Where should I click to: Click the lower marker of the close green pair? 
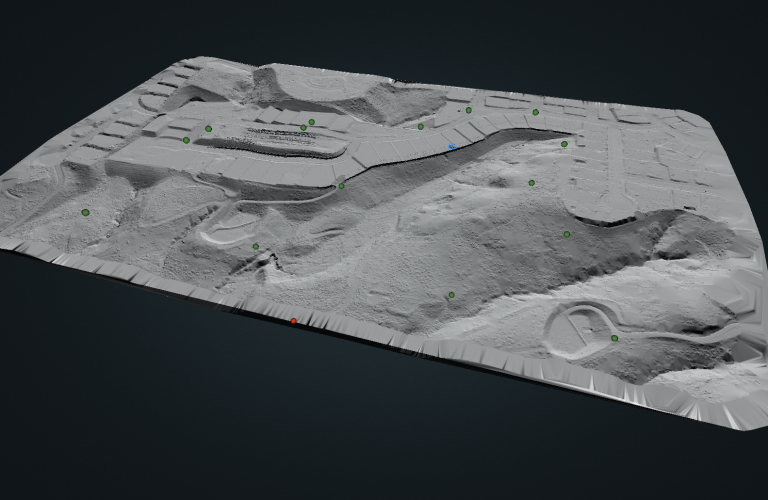303,128
